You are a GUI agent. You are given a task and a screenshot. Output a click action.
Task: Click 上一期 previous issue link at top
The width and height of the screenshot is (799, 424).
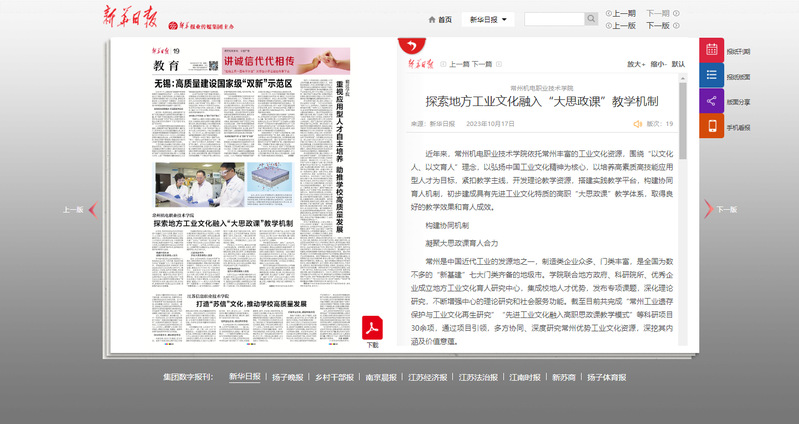(x=622, y=13)
